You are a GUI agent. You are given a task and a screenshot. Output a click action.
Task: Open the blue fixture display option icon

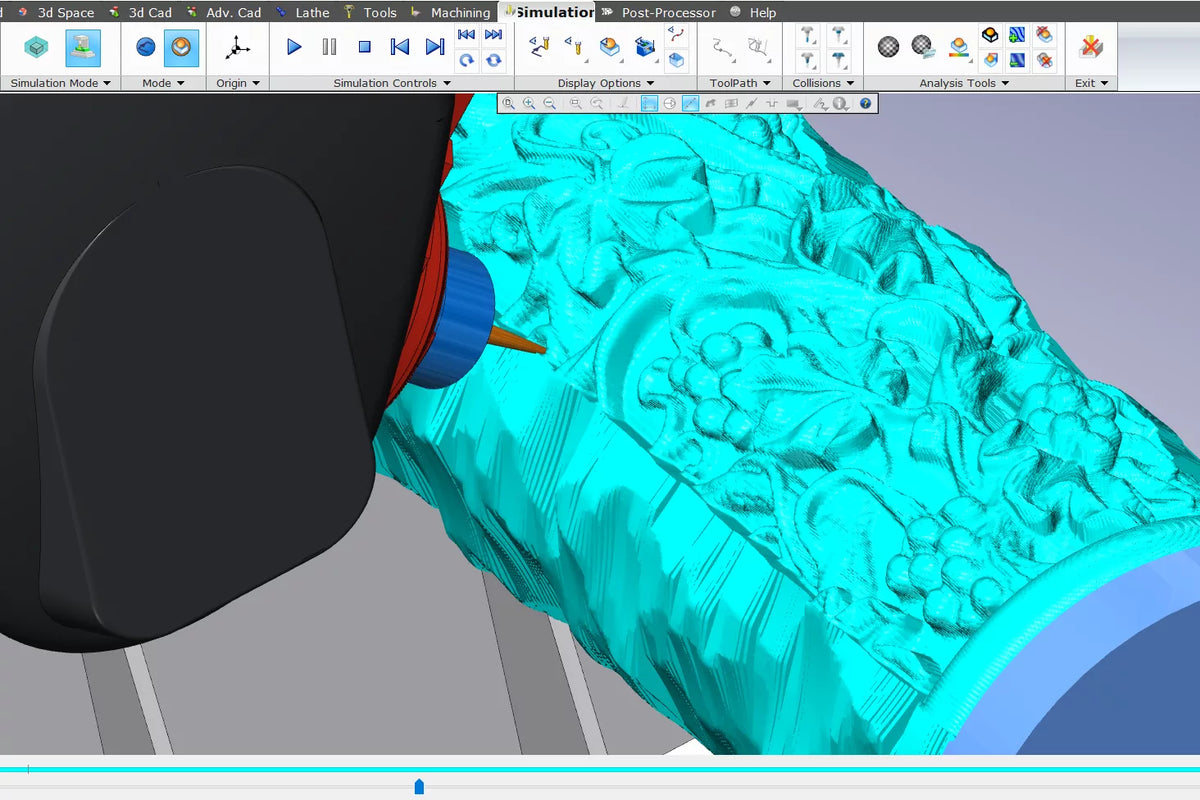[x=645, y=47]
